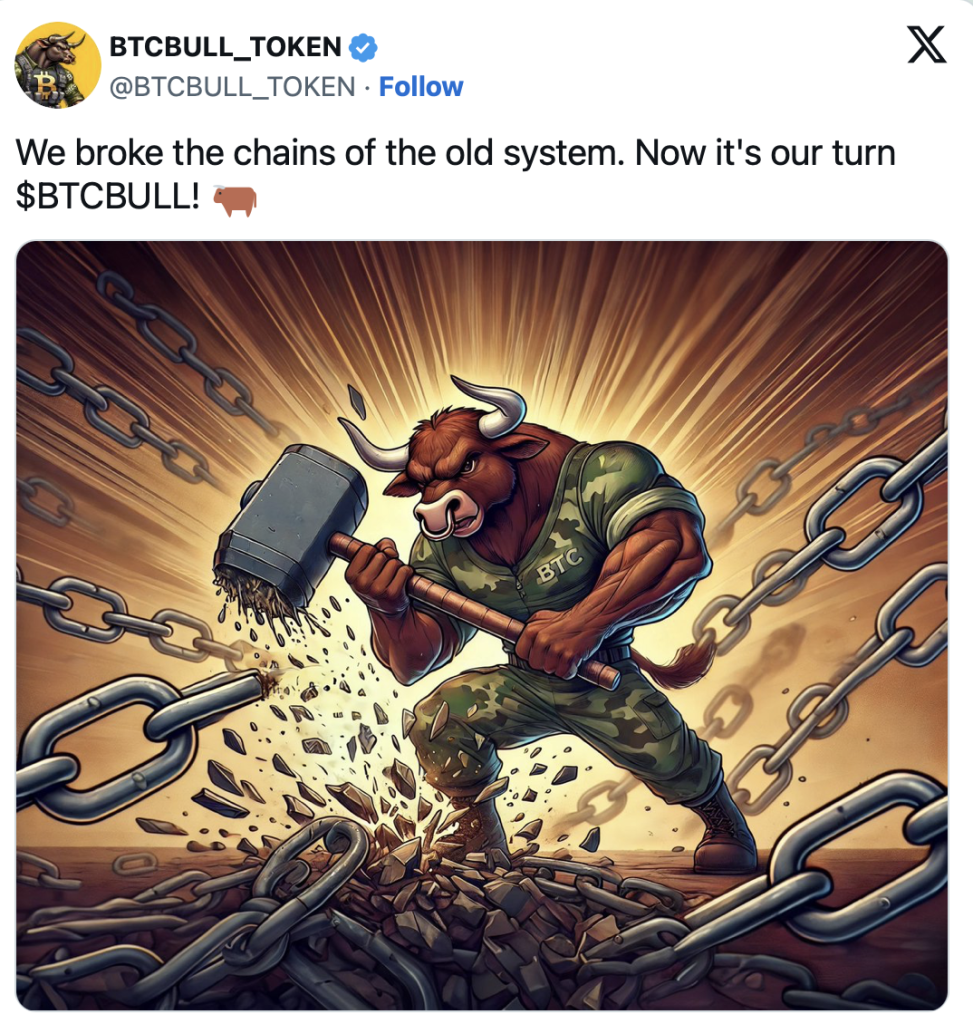This screenshot has height=1024, width=973.
Task: Open the @BTCBULL_TOKEN handle link
Action: pyautogui.click(x=232, y=86)
